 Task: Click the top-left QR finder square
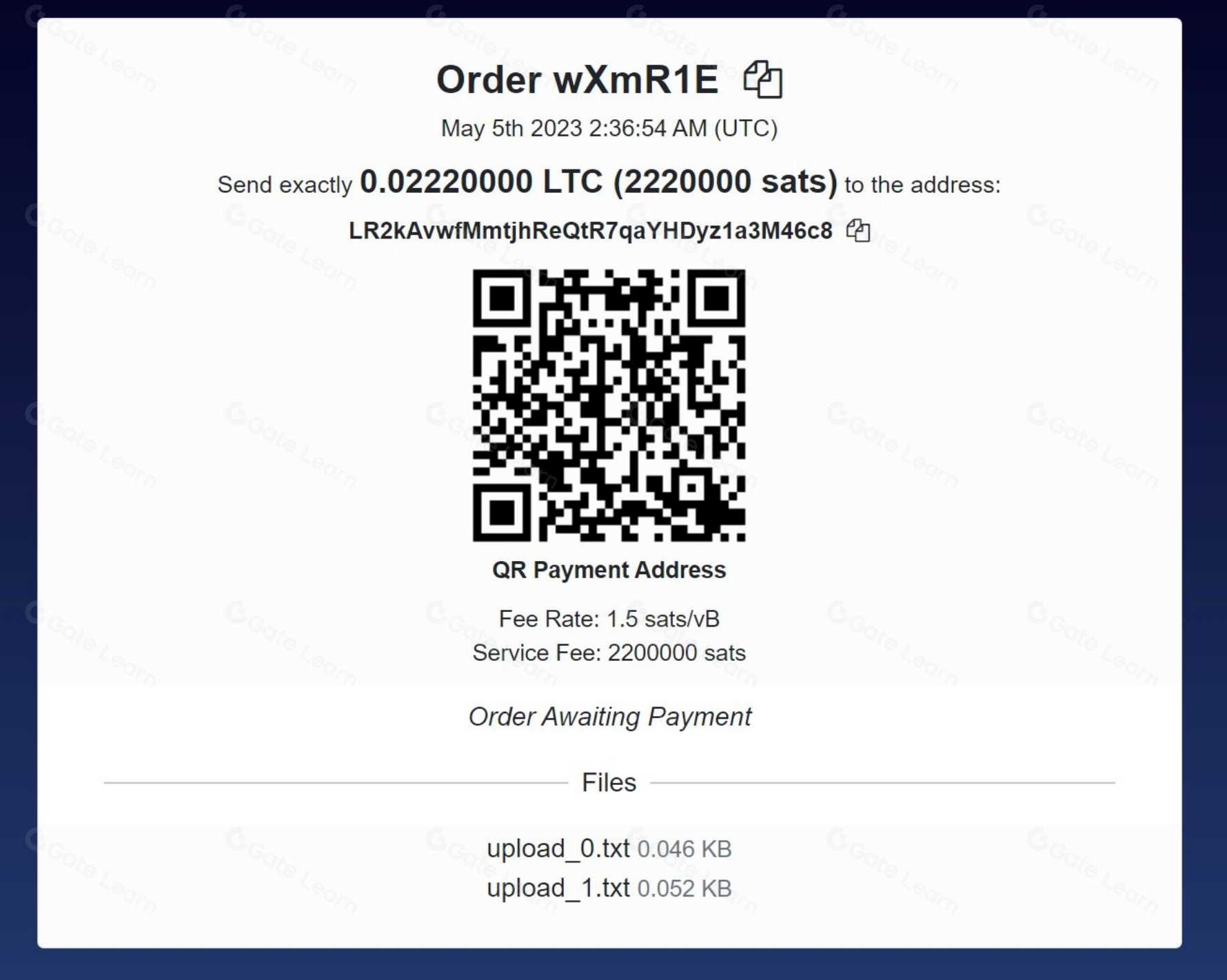(x=502, y=298)
